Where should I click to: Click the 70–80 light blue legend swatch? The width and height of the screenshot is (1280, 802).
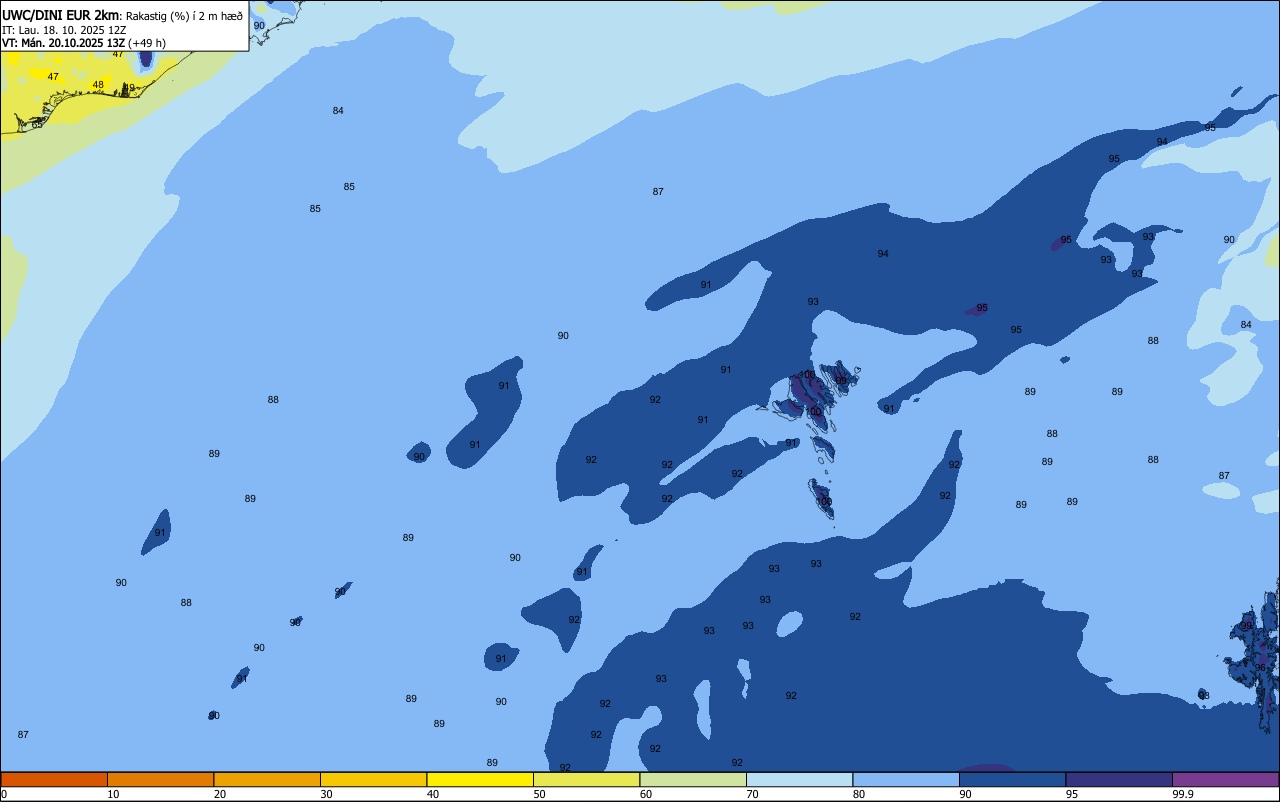point(799,779)
